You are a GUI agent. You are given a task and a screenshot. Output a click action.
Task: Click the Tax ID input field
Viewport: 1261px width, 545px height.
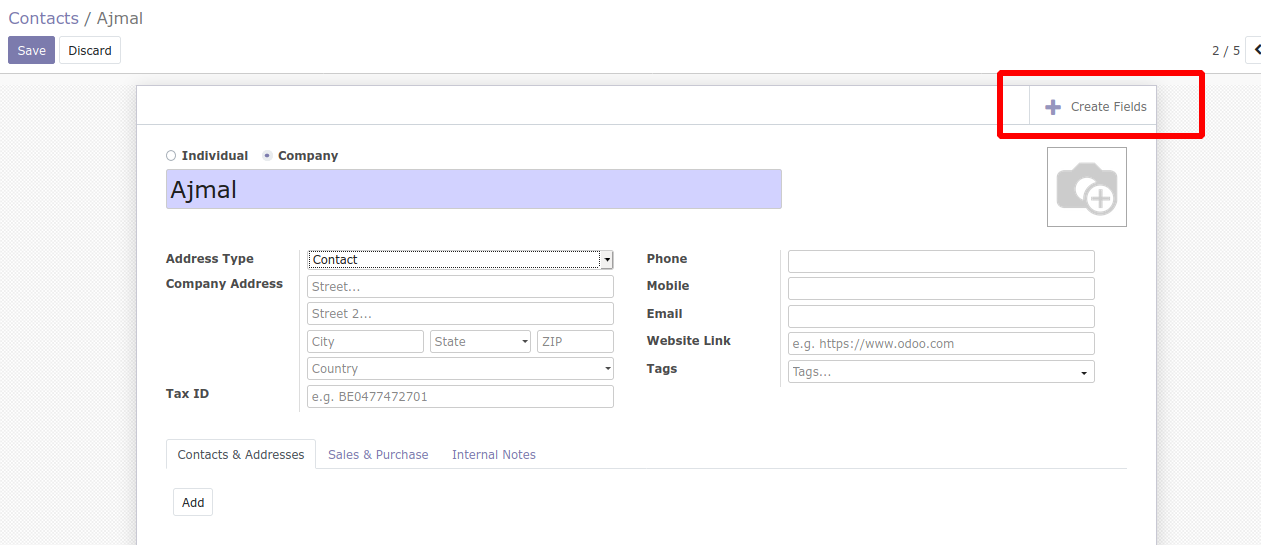(x=460, y=397)
